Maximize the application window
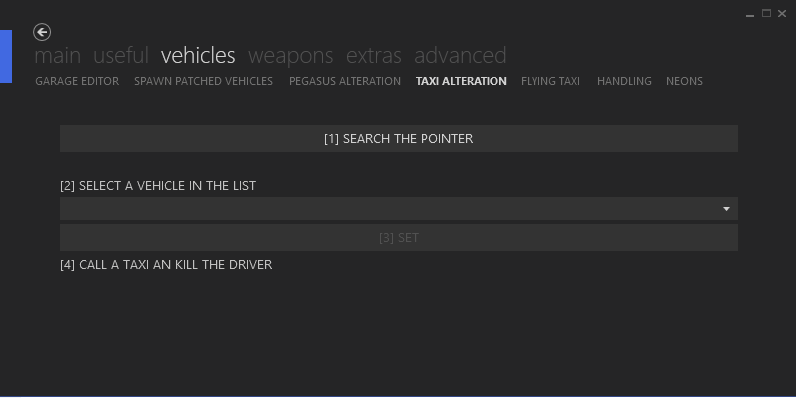This screenshot has width=796, height=398. 766,14
